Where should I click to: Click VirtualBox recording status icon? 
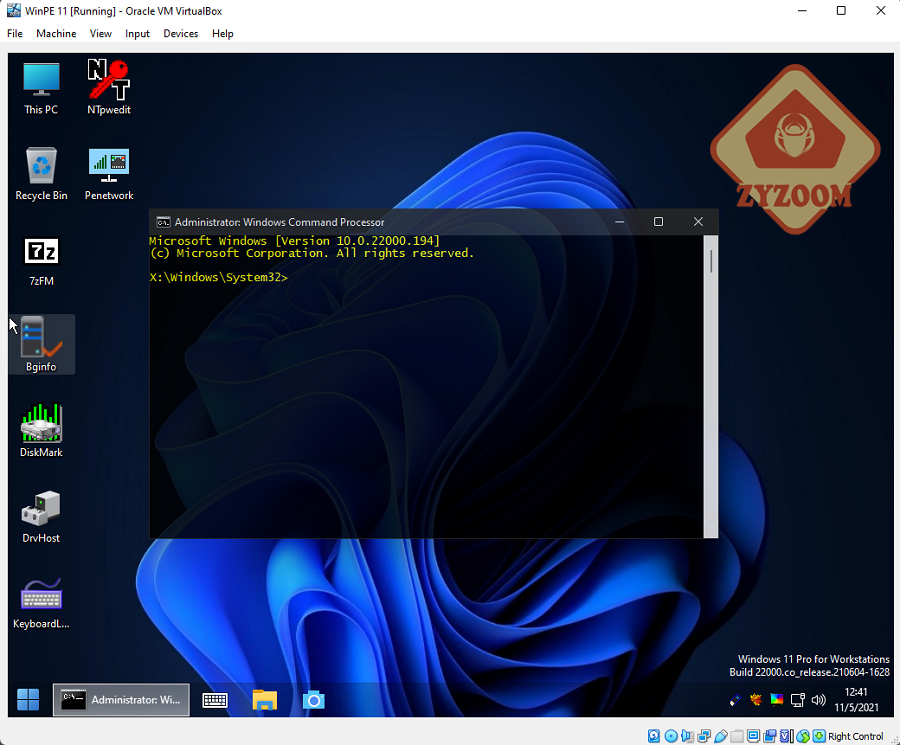770,736
